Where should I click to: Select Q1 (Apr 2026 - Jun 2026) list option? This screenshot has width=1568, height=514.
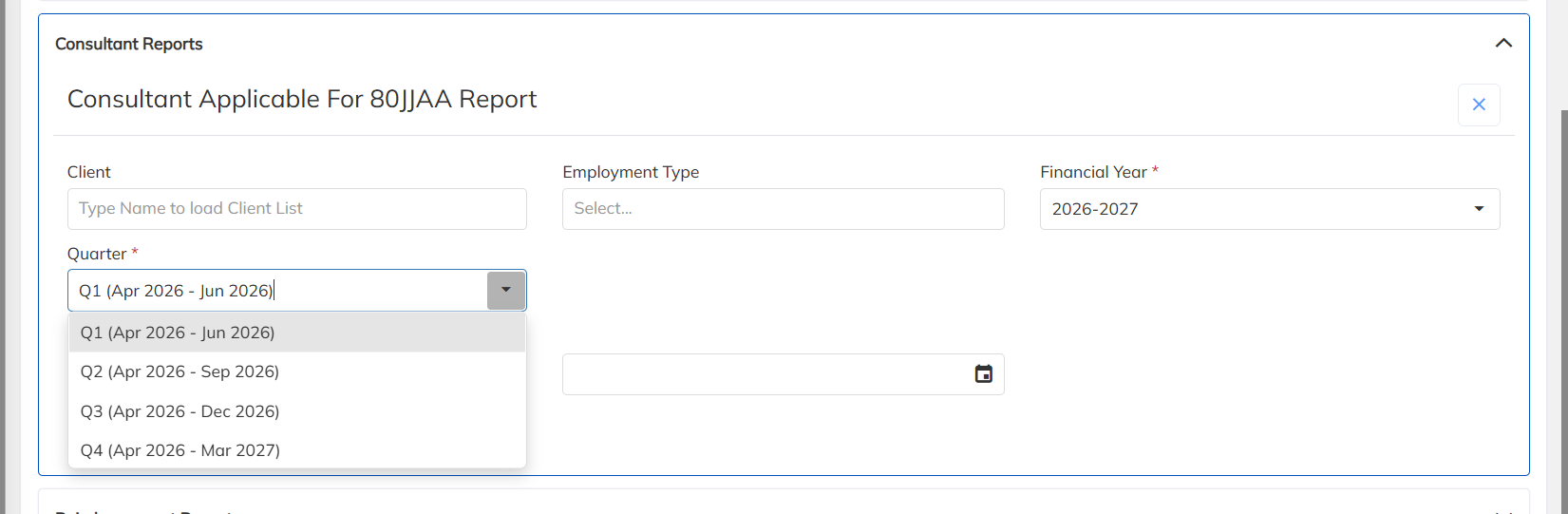point(178,333)
